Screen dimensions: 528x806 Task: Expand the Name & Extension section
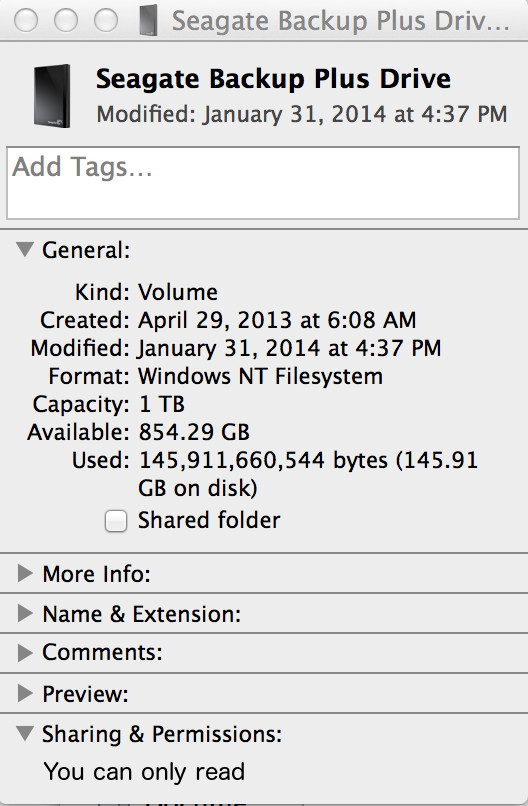click(x=24, y=613)
